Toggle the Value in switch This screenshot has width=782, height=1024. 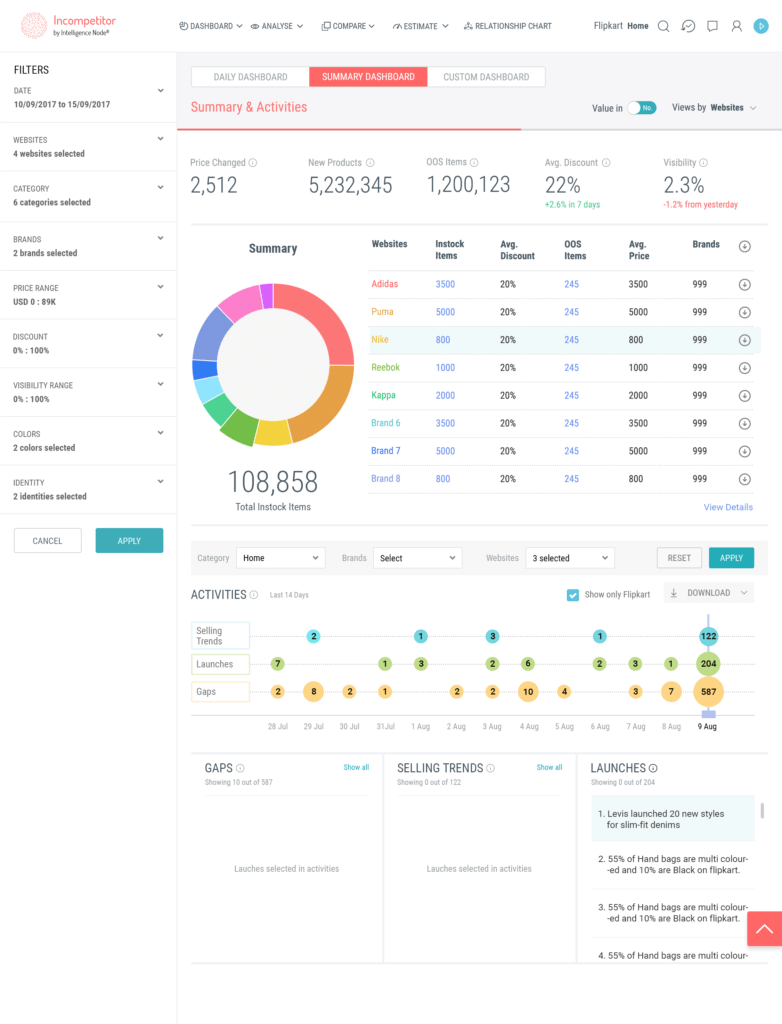[641, 108]
